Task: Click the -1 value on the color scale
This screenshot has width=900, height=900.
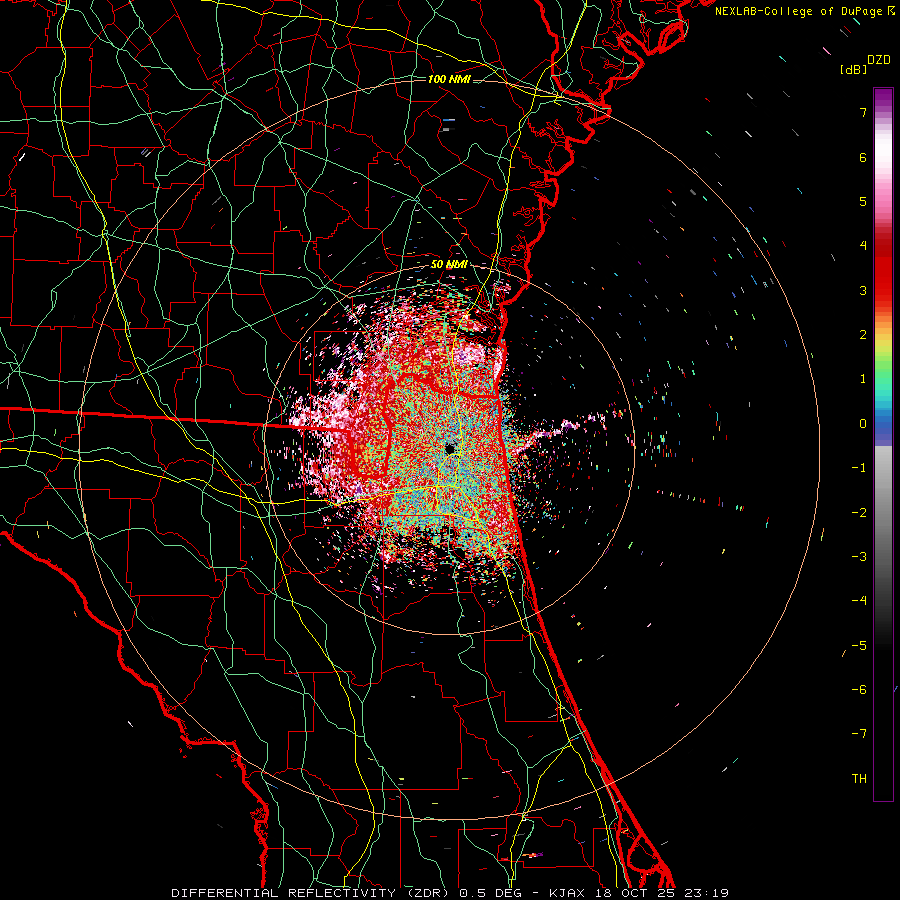Action: (x=859, y=468)
